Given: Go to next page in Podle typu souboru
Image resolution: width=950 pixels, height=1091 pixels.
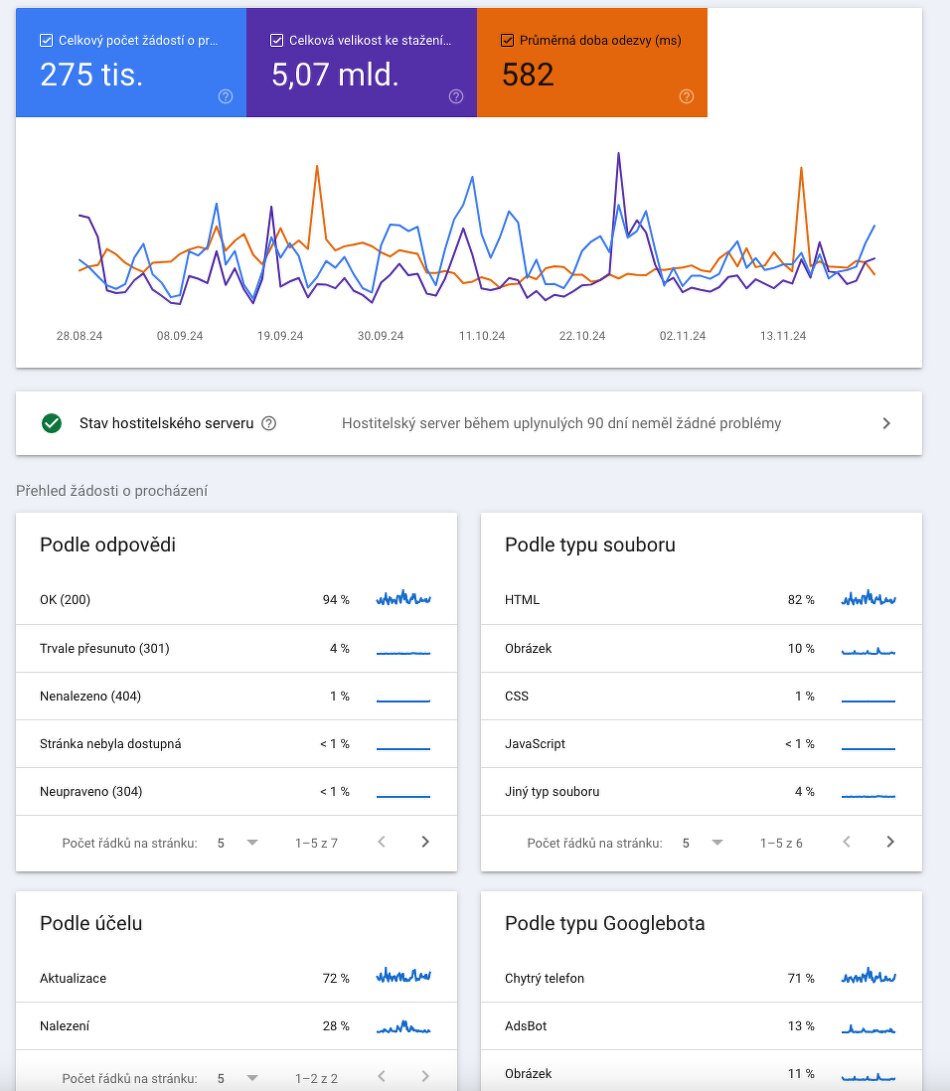Looking at the screenshot, I should 890,842.
